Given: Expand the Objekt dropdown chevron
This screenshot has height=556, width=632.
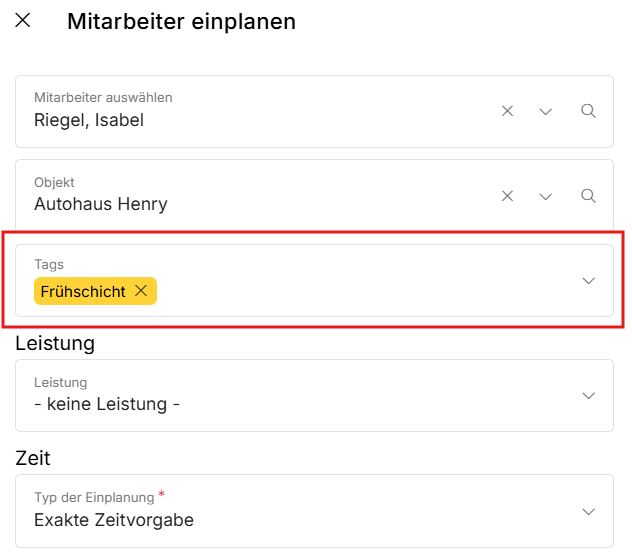Looking at the screenshot, I should (546, 196).
